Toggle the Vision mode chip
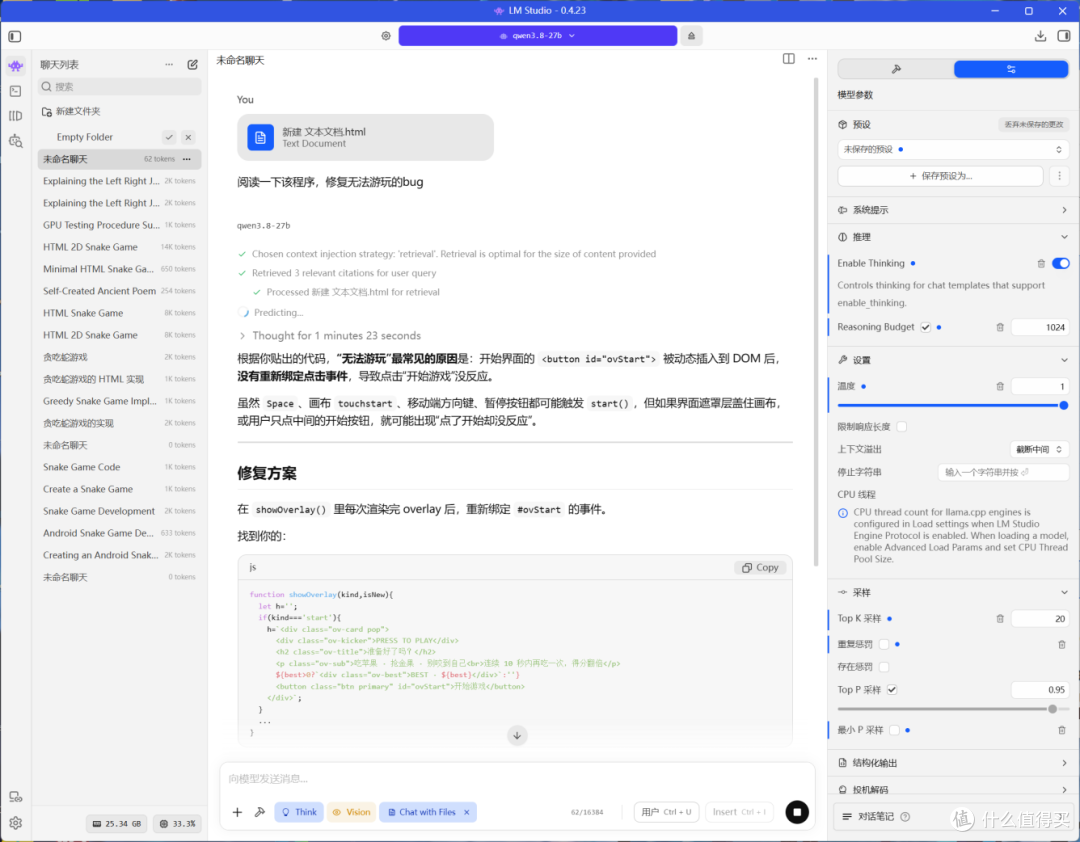 (x=351, y=812)
